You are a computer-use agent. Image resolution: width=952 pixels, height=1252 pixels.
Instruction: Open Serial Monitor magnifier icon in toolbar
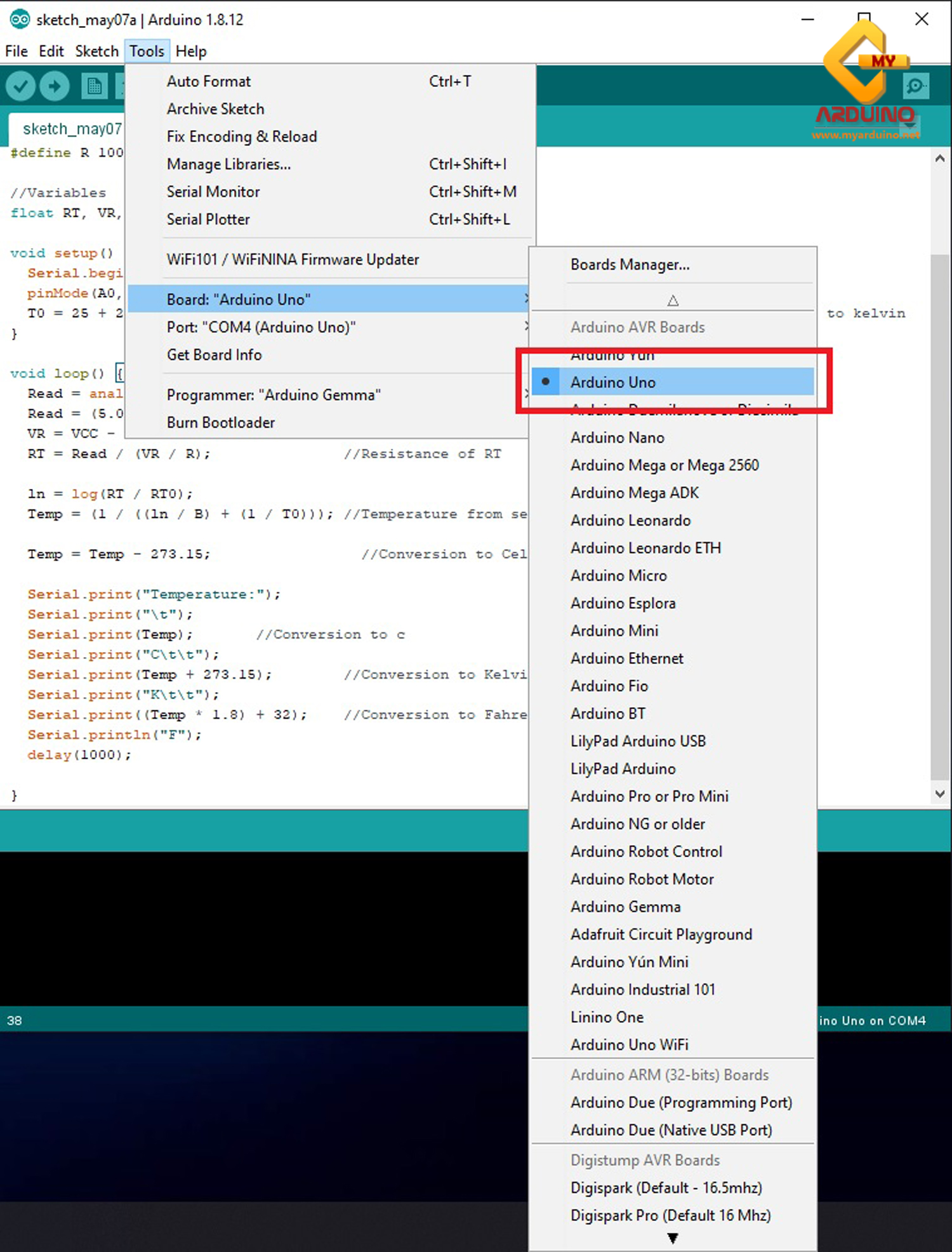click(915, 86)
